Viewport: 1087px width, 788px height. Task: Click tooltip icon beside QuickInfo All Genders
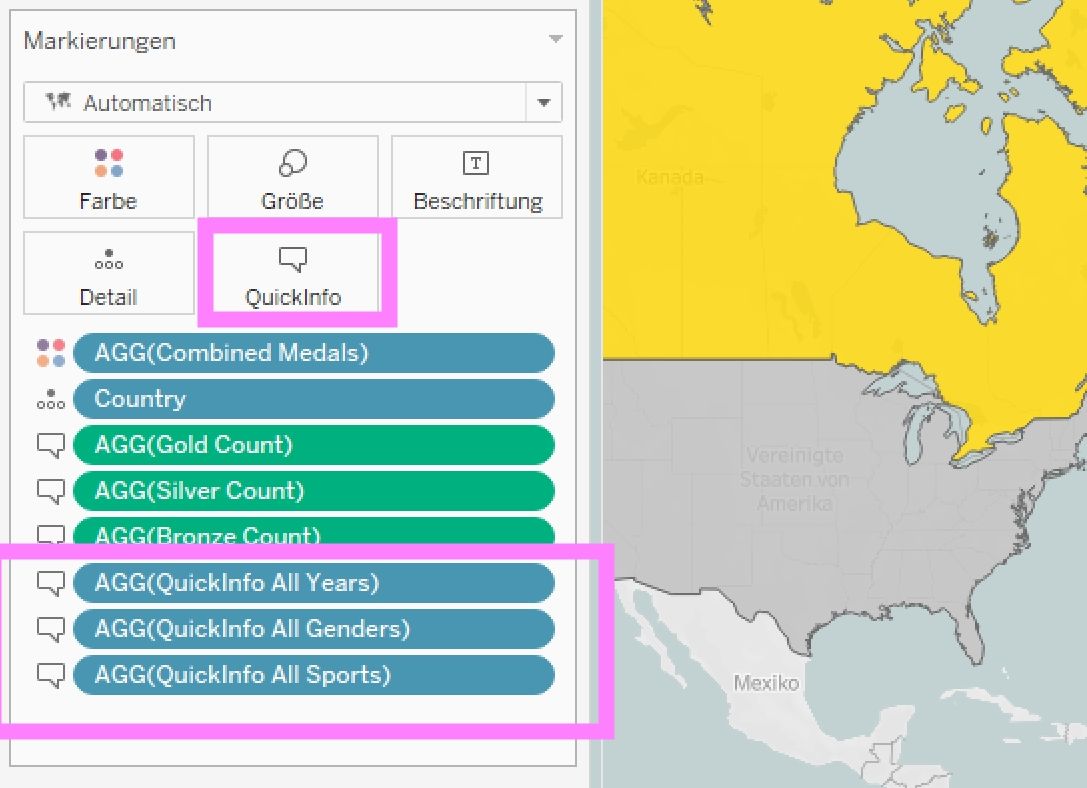click(x=51, y=629)
